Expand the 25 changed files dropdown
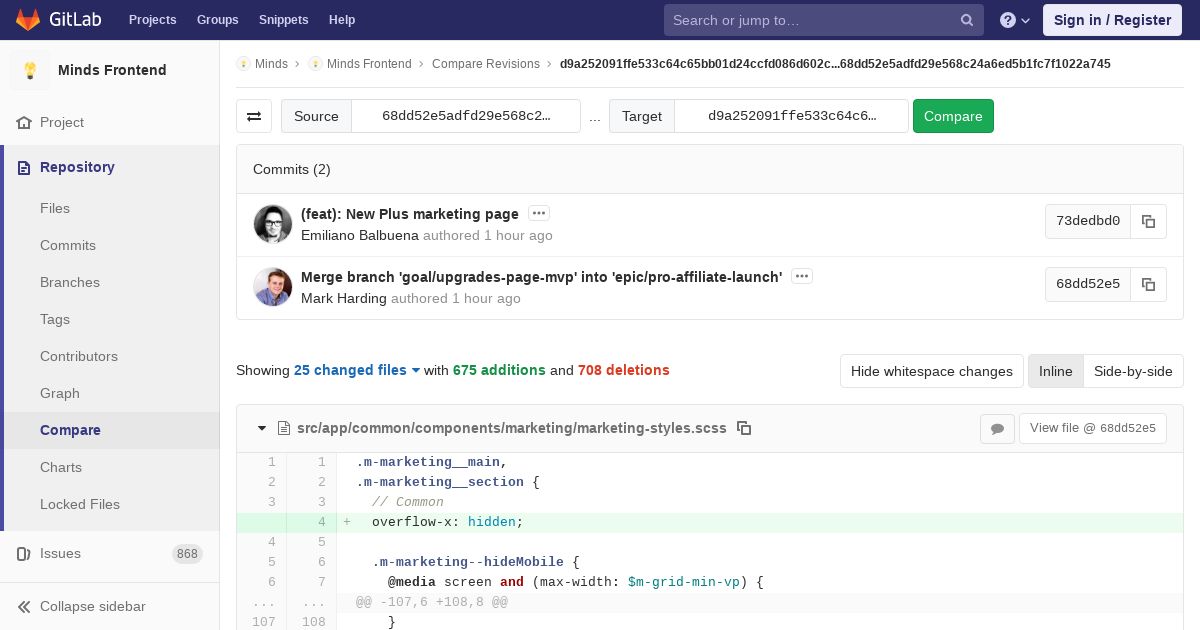This screenshot has width=1200, height=630. tap(357, 370)
